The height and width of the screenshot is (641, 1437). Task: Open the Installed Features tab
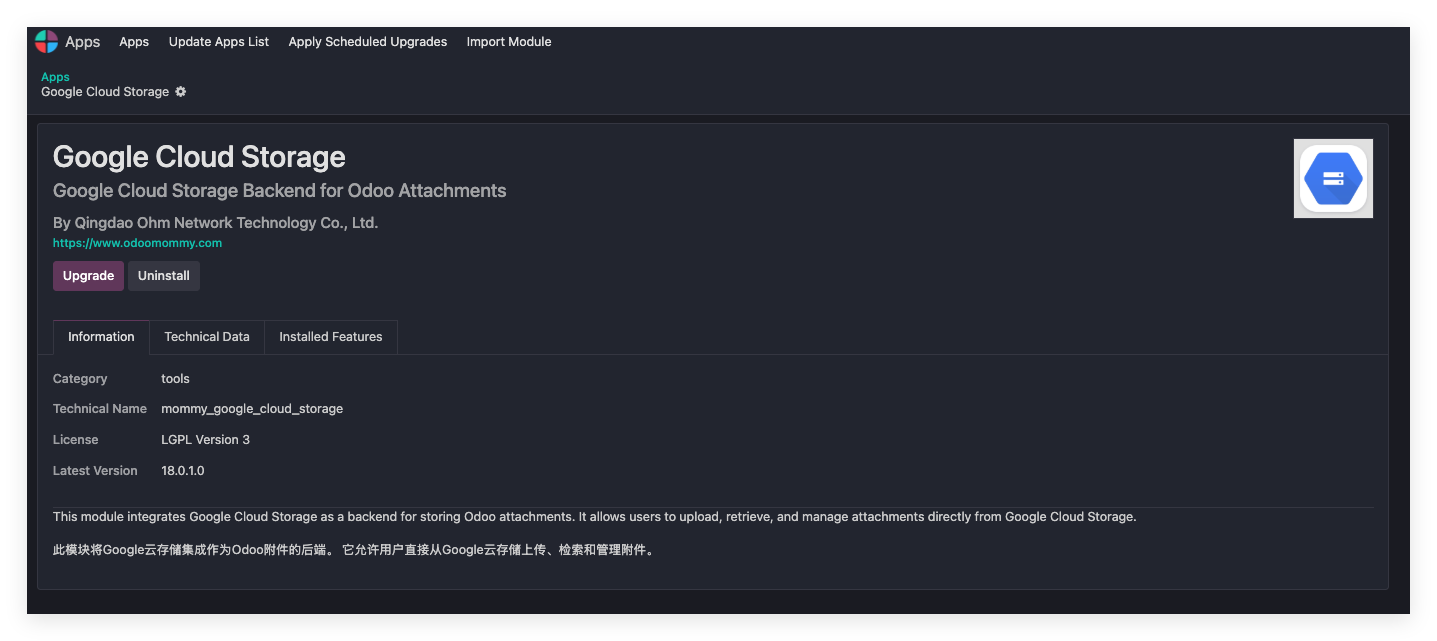coord(331,337)
